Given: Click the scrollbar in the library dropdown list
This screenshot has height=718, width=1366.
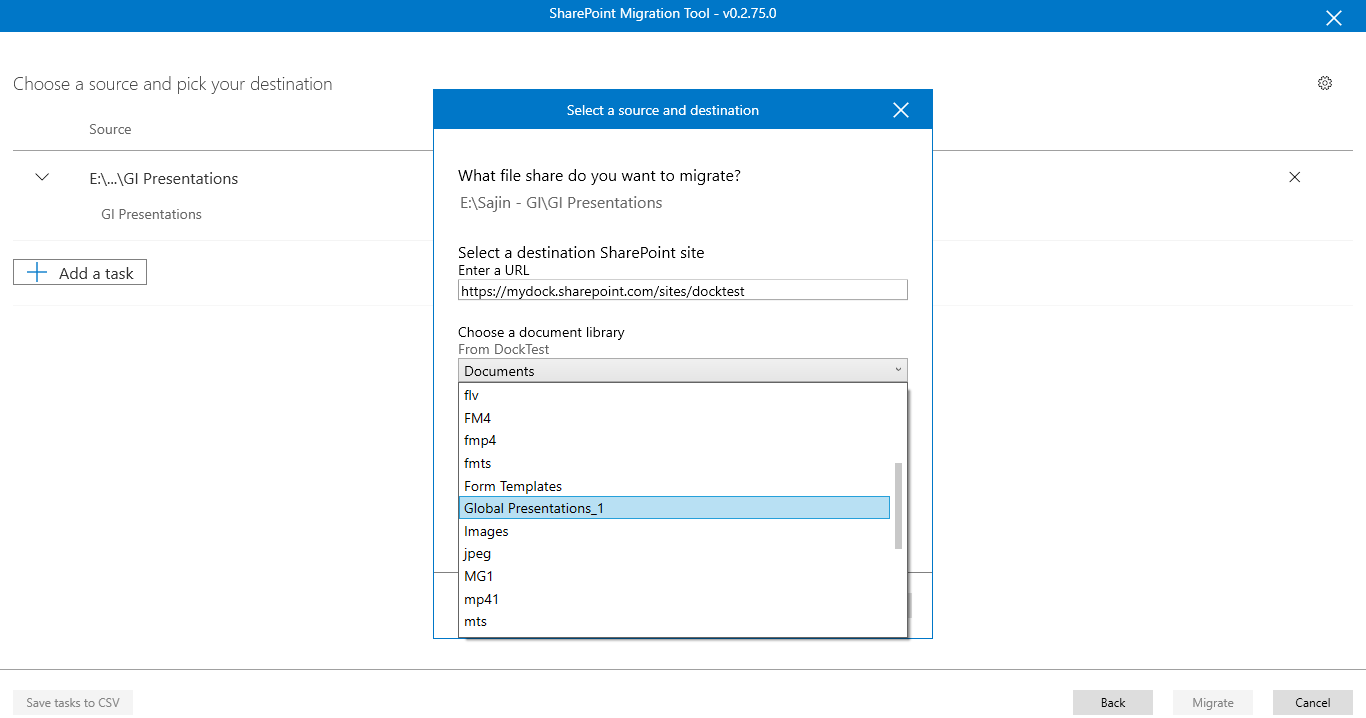Looking at the screenshot, I should coord(897,505).
